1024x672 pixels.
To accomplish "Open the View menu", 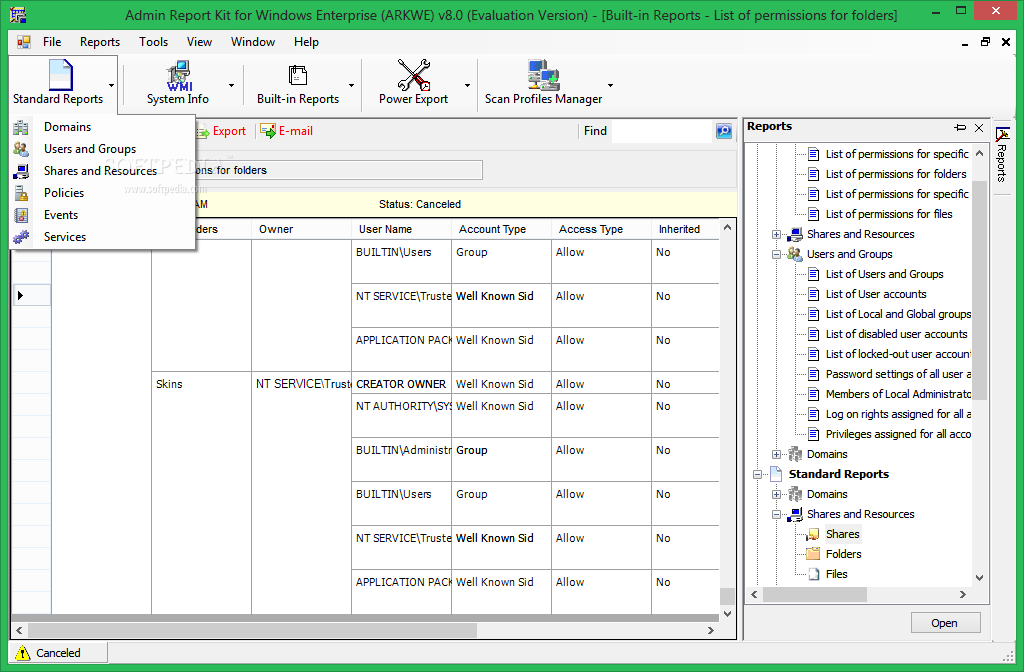I will tap(199, 42).
